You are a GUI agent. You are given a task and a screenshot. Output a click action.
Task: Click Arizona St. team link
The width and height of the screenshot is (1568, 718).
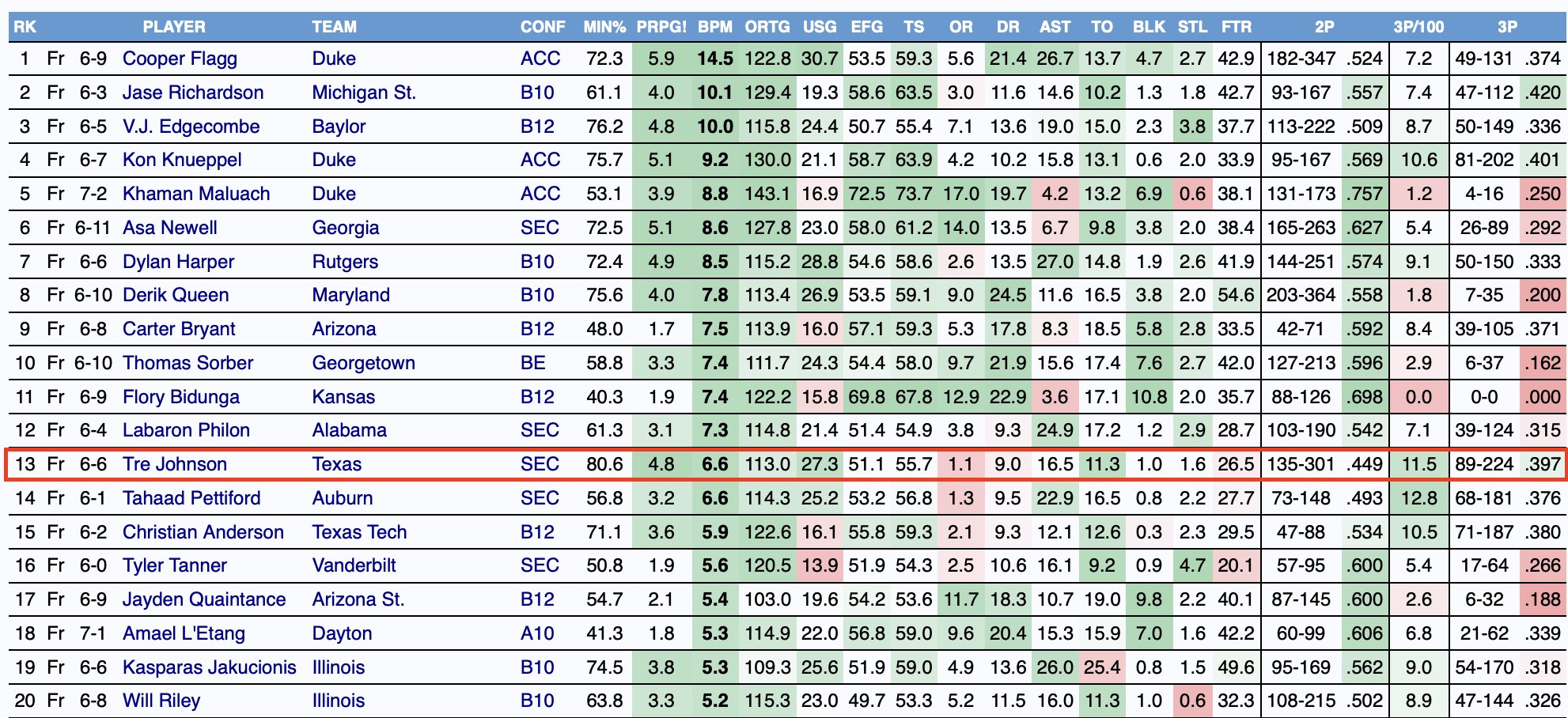coord(358,599)
